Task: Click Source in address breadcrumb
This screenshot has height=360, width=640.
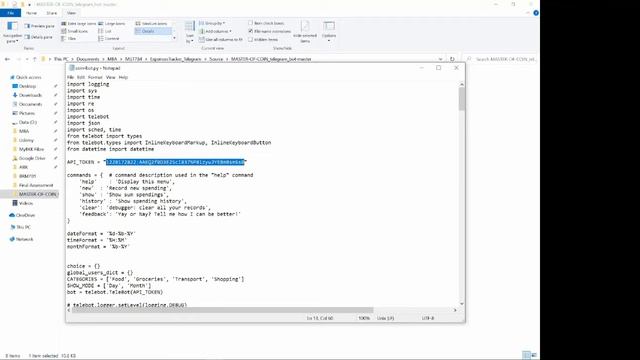Action: [x=216, y=59]
